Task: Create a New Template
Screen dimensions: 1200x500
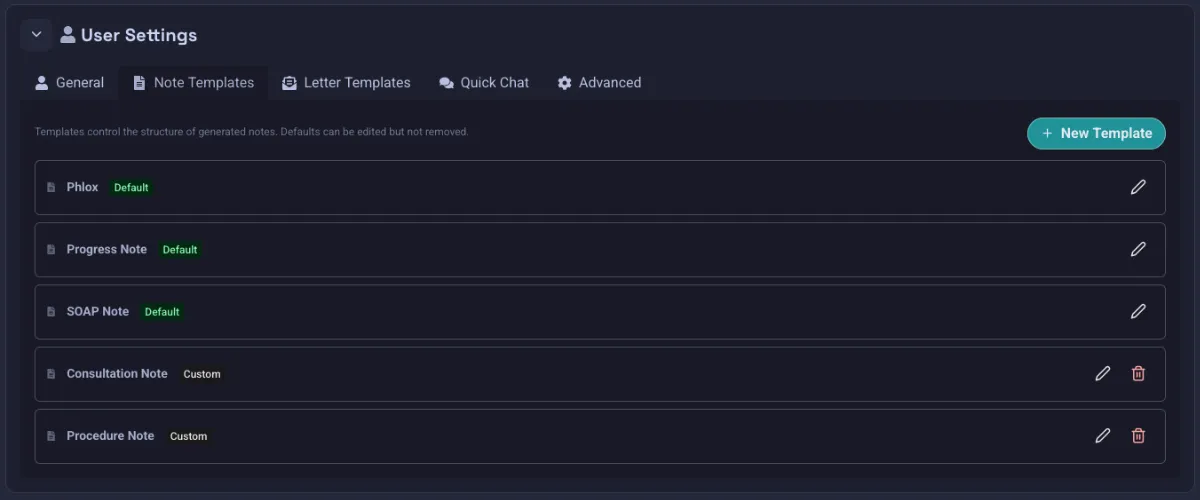Action: (1096, 133)
